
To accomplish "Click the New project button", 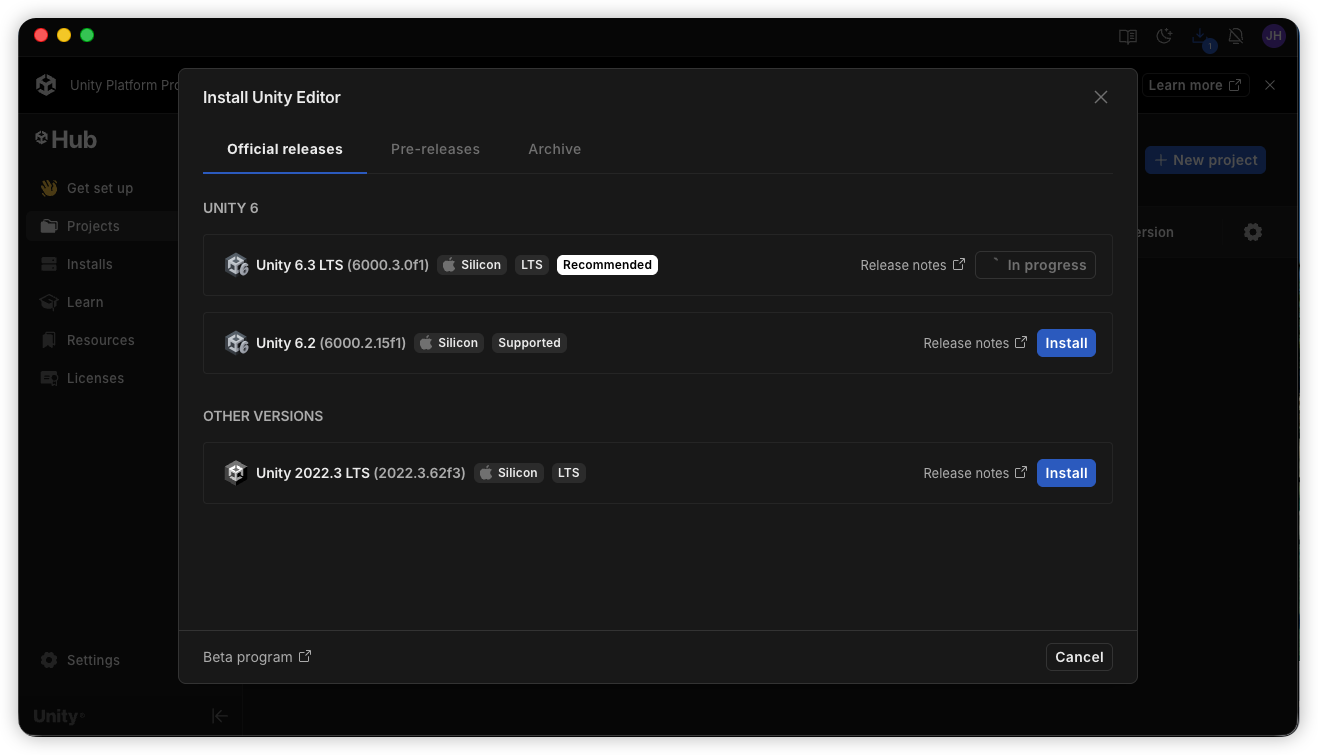I will (1205, 160).
